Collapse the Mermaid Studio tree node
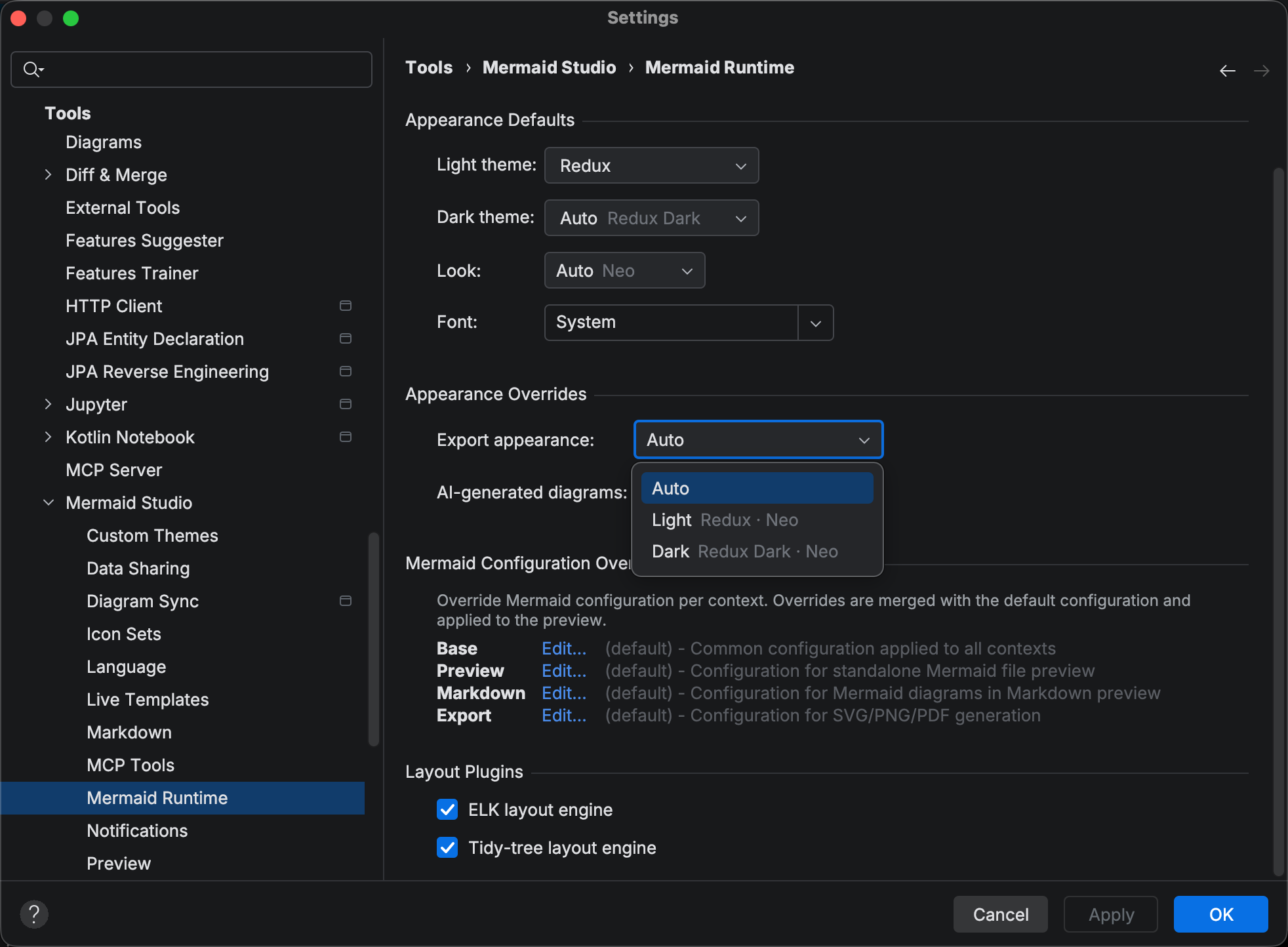The image size is (1288, 947). point(48,502)
